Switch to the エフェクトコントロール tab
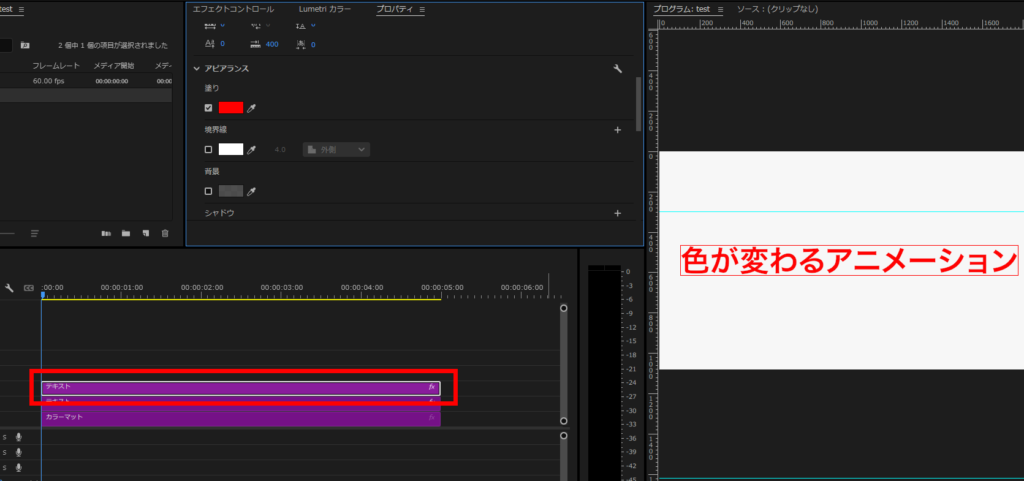This screenshot has height=481, width=1024. [x=233, y=9]
